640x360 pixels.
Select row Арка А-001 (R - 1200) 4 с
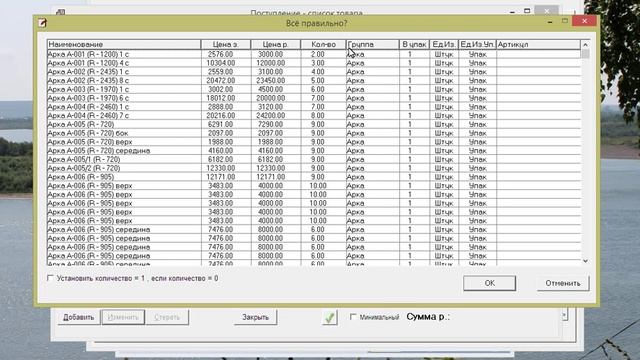point(313,63)
